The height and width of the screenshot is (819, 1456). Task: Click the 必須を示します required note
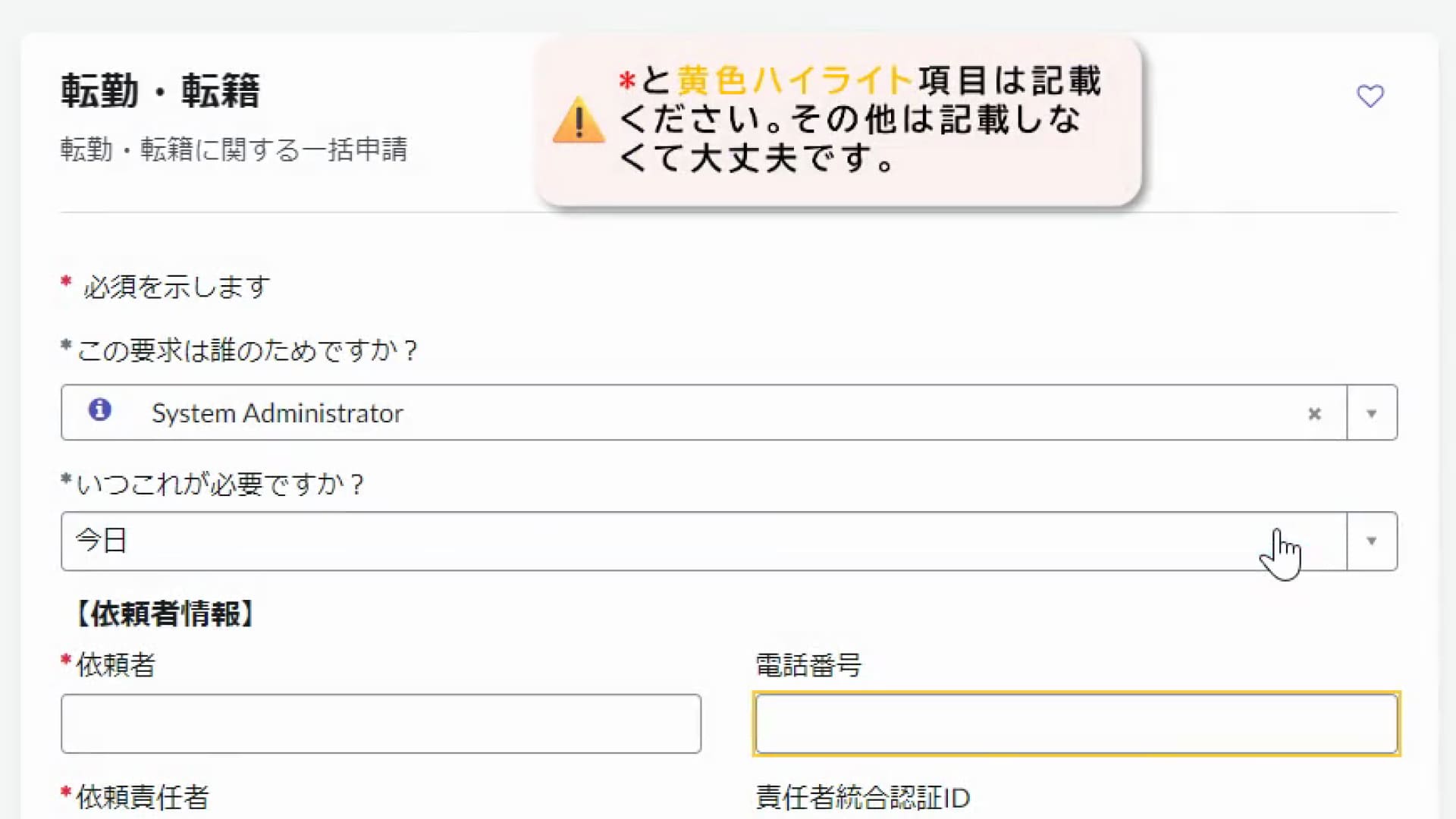(176, 287)
